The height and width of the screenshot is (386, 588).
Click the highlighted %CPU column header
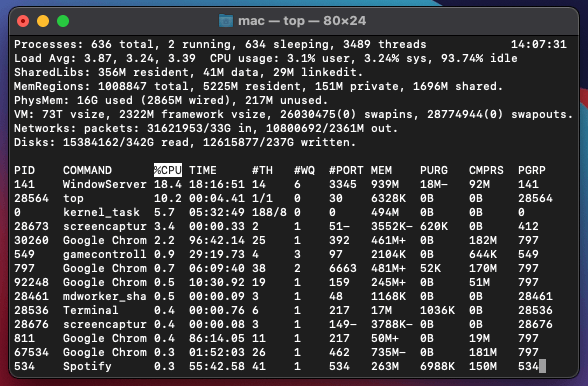click(x=168, y=170)
